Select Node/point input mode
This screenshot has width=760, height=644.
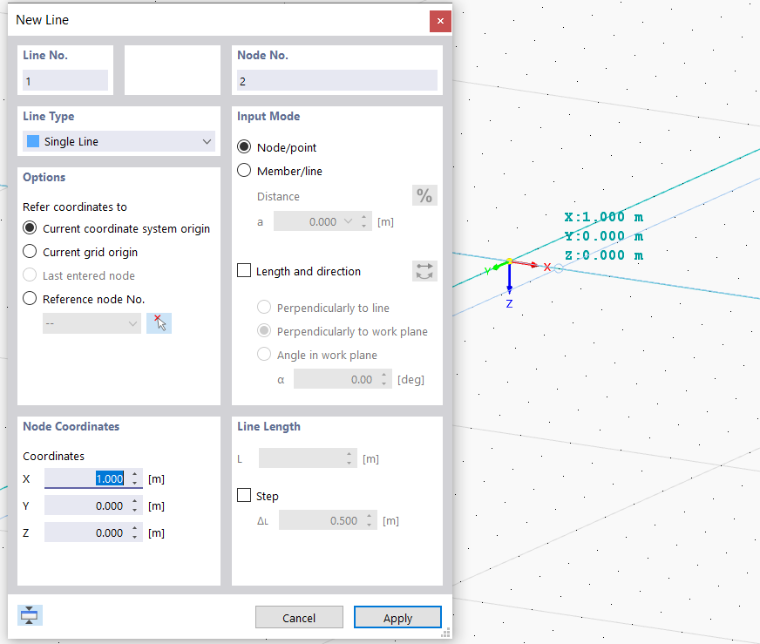(x=244, y=147)
